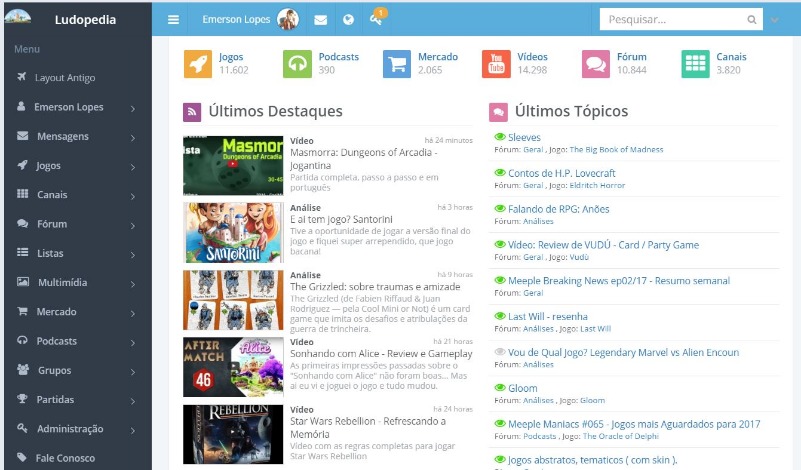This screenshot has height=470, width=801.
Task: Open the orange Jogos rocket icon
Action: point(198,64)
